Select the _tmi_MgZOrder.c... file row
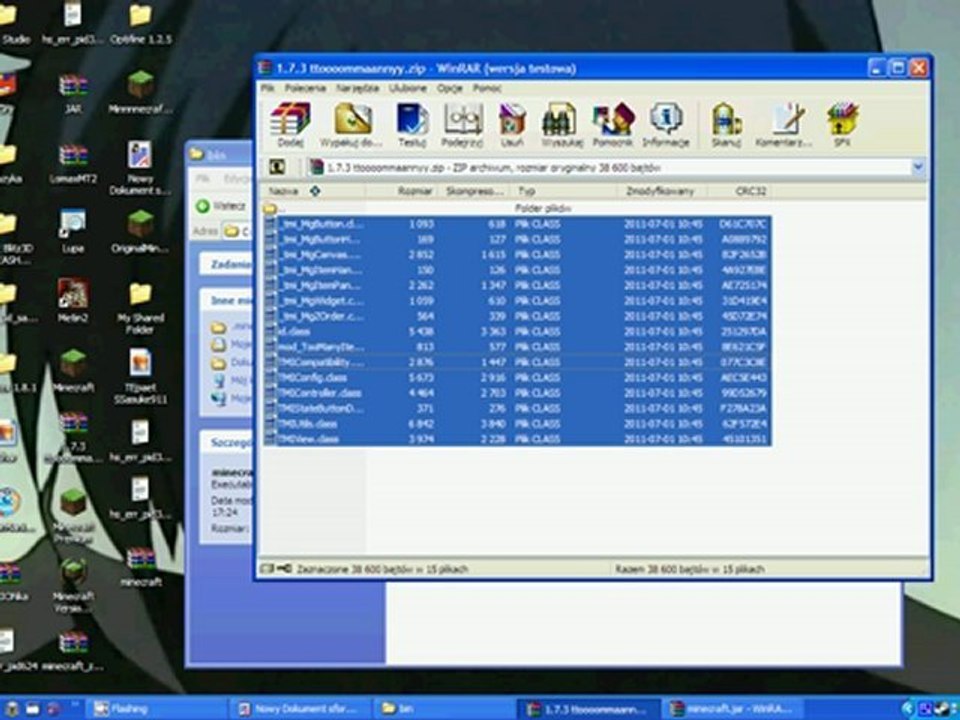This screenshot has height=720, width=960. click(517, 316)
